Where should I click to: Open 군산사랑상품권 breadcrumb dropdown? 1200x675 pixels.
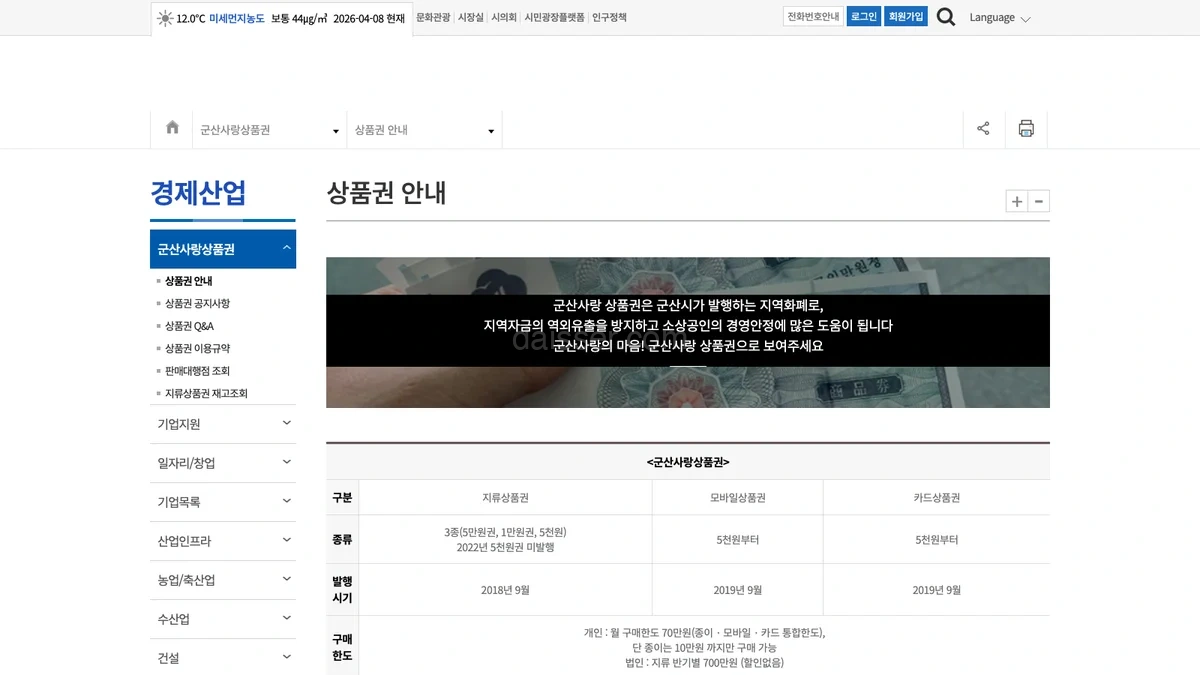coord(269,130)
